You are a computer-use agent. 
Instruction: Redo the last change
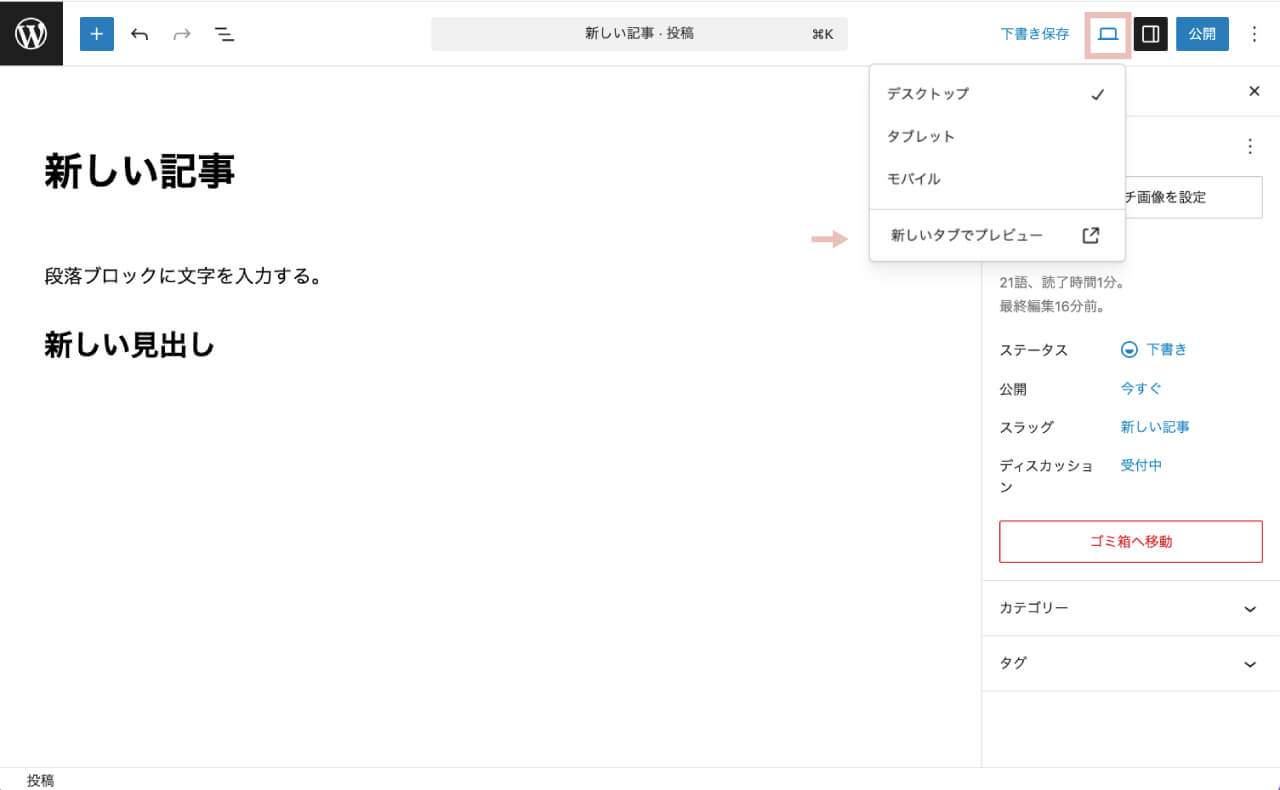(181, 33)
